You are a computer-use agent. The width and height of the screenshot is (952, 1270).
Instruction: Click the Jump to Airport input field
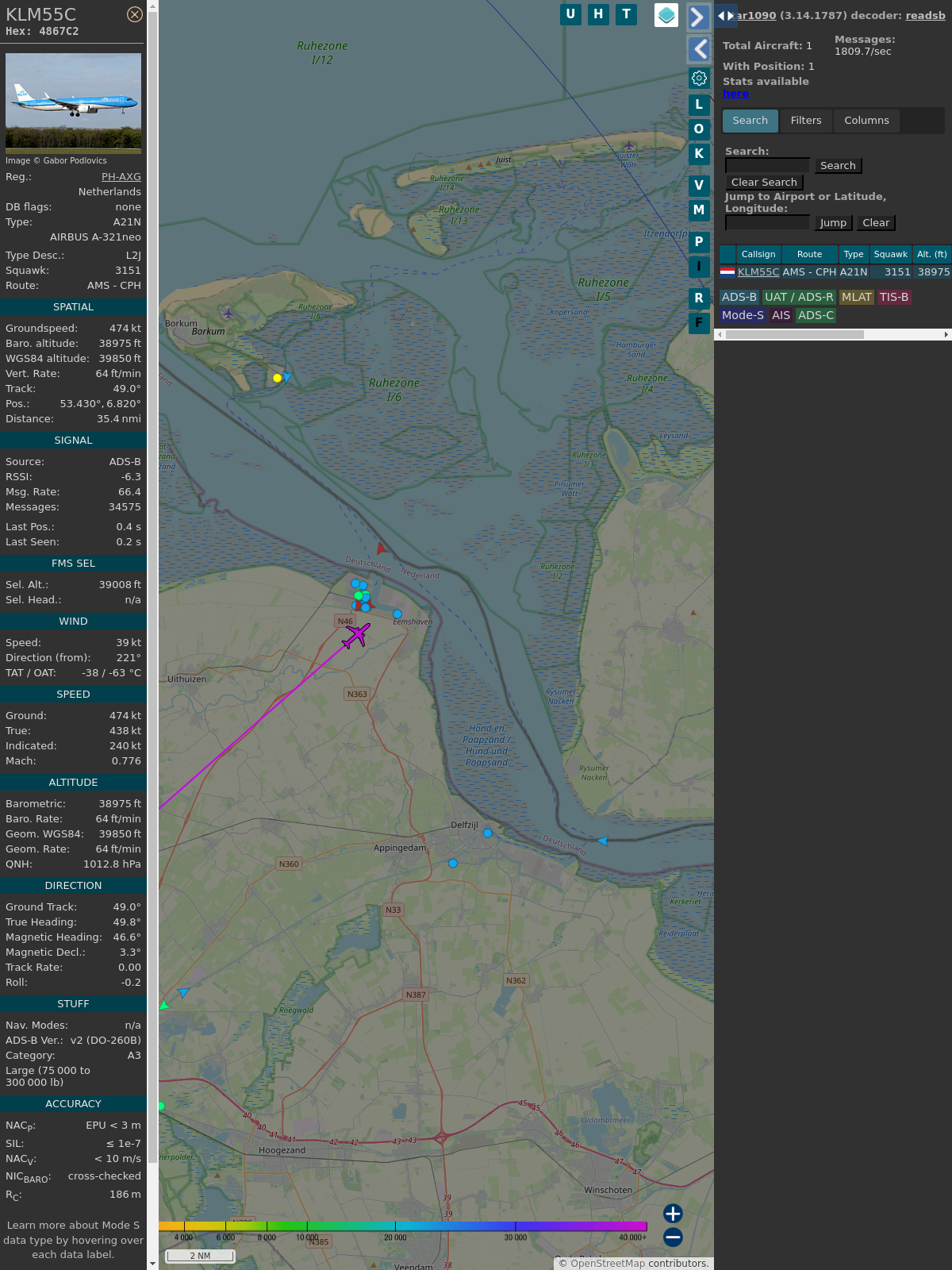[767, 222]
